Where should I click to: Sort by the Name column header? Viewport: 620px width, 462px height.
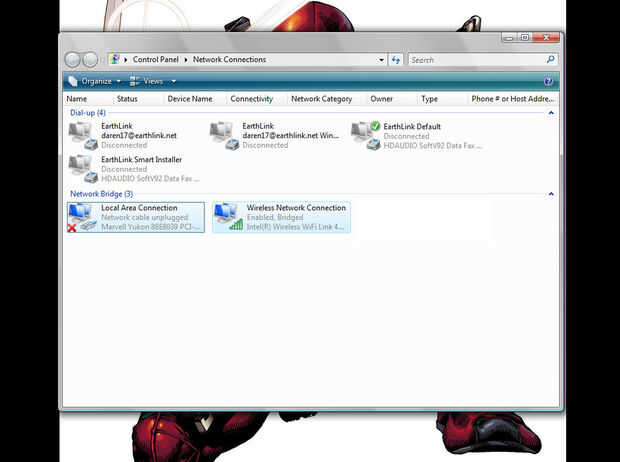pos(77,99)
